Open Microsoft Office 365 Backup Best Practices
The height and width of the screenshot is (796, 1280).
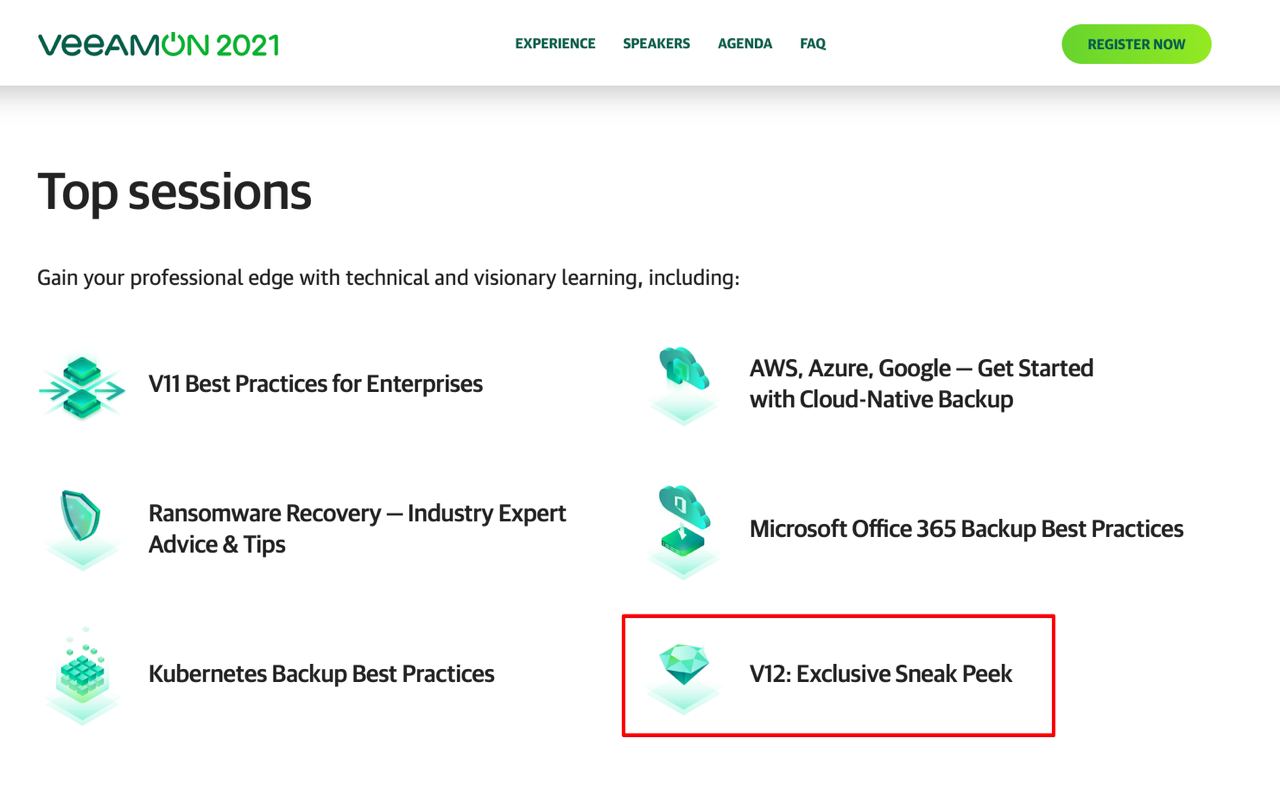966,529
